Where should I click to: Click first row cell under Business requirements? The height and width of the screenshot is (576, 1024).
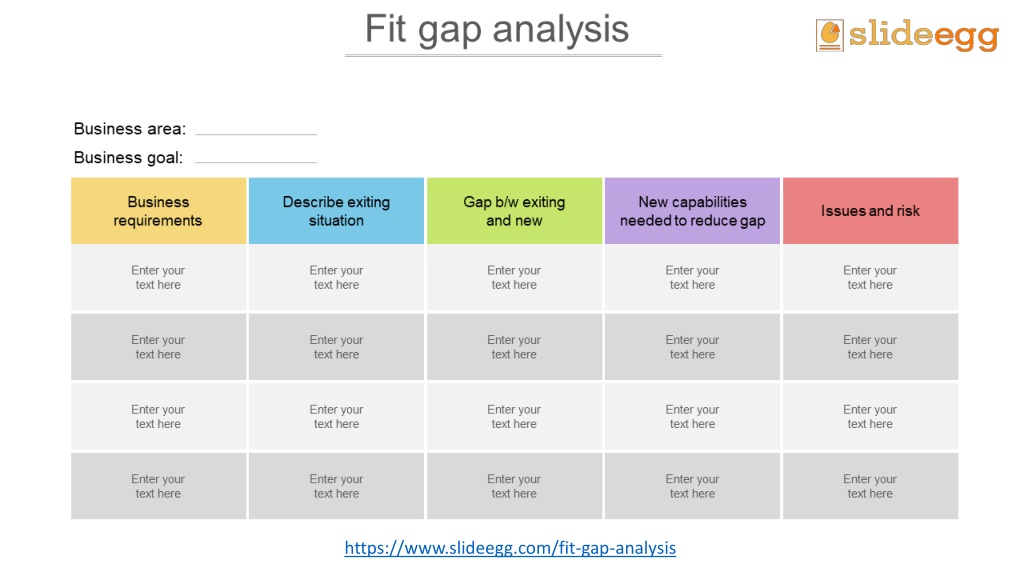coord(159,278)
